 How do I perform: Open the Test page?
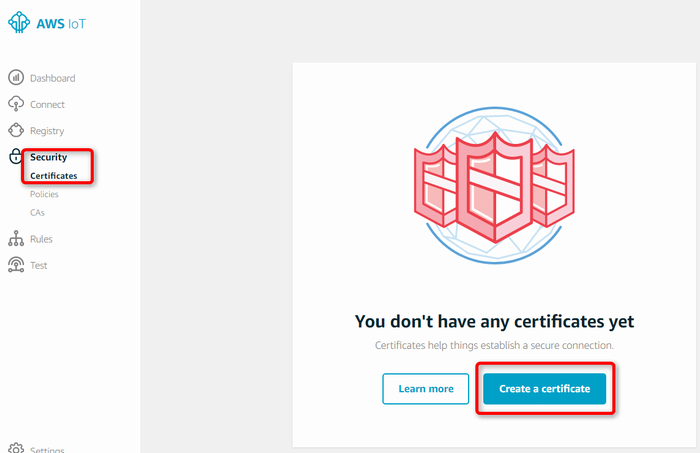pos(38,265)
